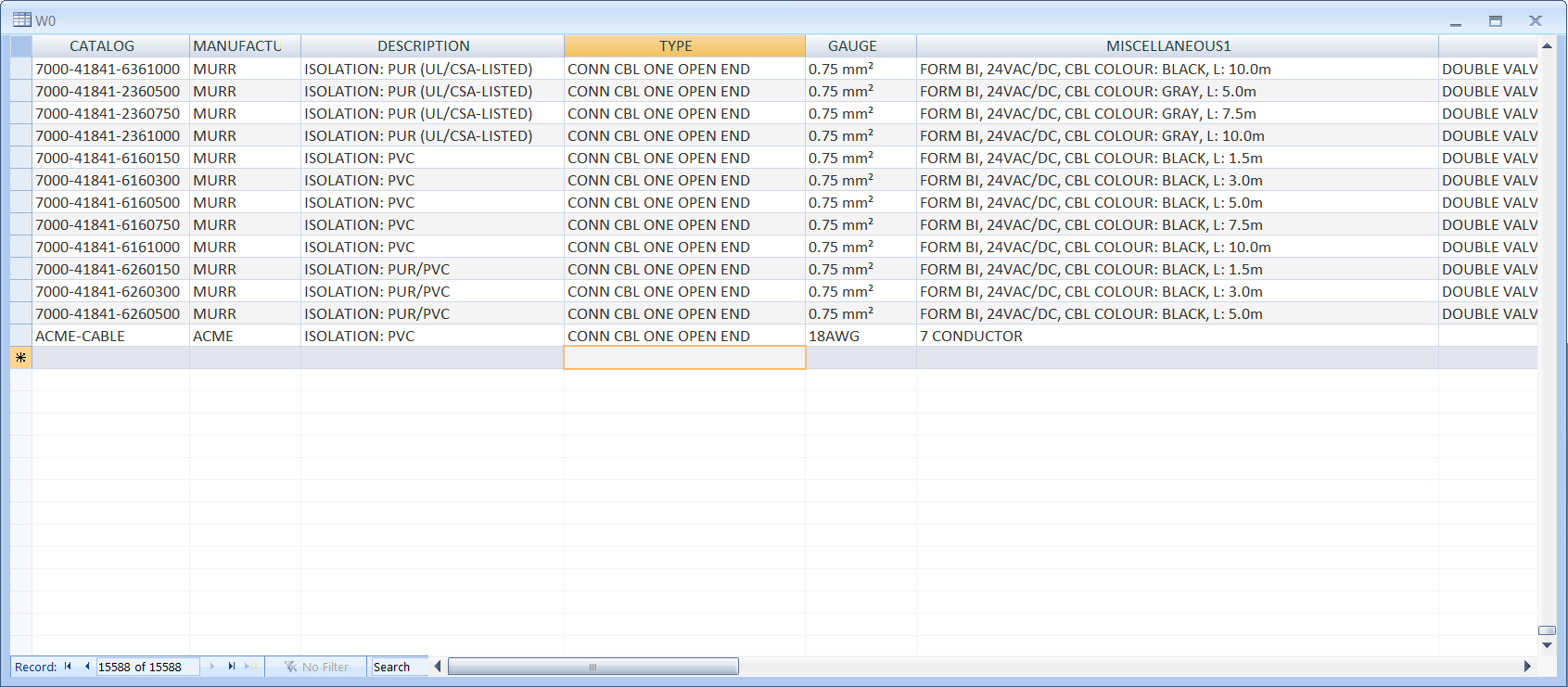Click catalog cell 7000-41841-6260300

point(110,291)
